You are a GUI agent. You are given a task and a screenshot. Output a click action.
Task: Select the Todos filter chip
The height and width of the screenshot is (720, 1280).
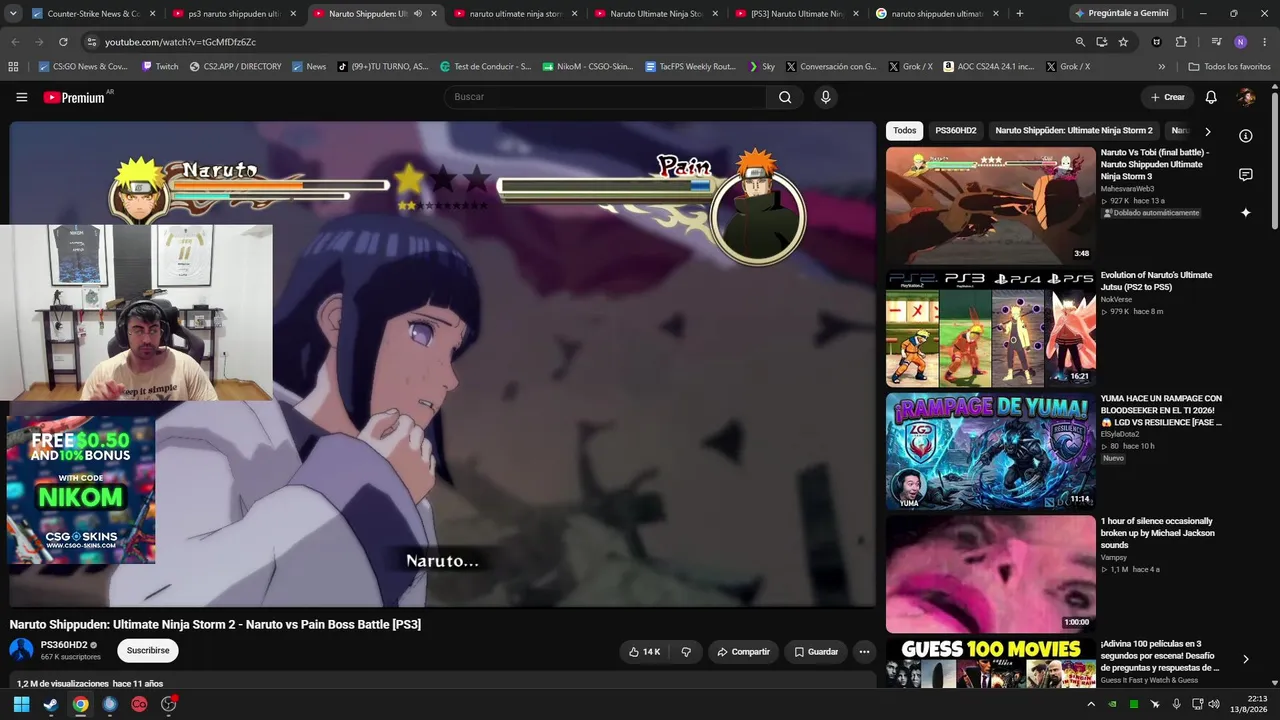[x=905, y=131]
